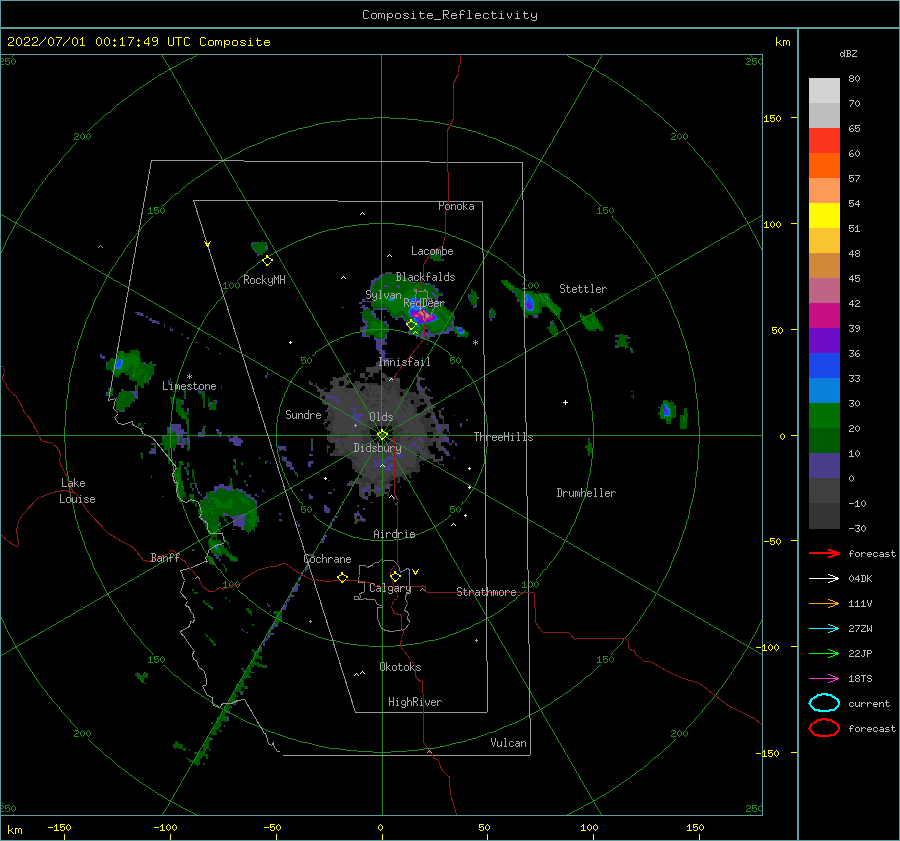The height and width of the screenshot is (841, 900).
Task: Click the yellow diamond marker at RedDeer
Action: (x=411, y=325)
